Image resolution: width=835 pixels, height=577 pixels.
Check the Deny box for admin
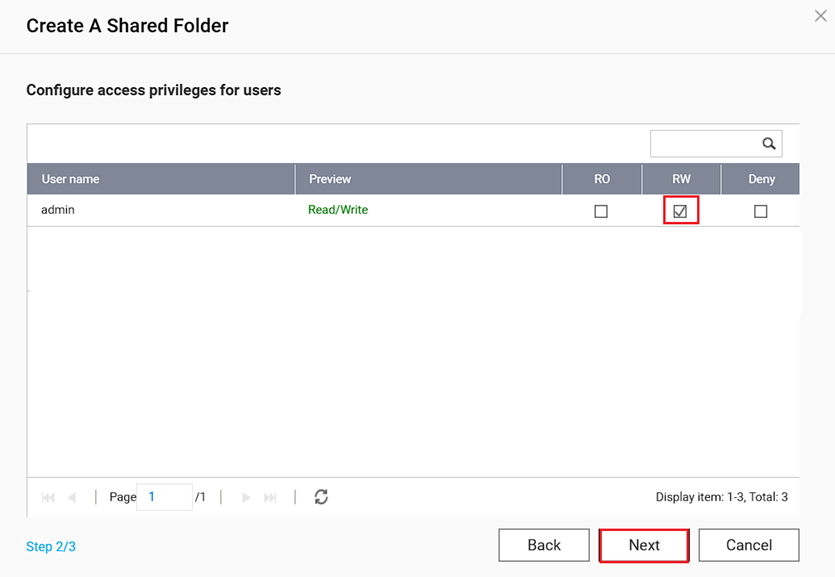click(x=761, y=211)
